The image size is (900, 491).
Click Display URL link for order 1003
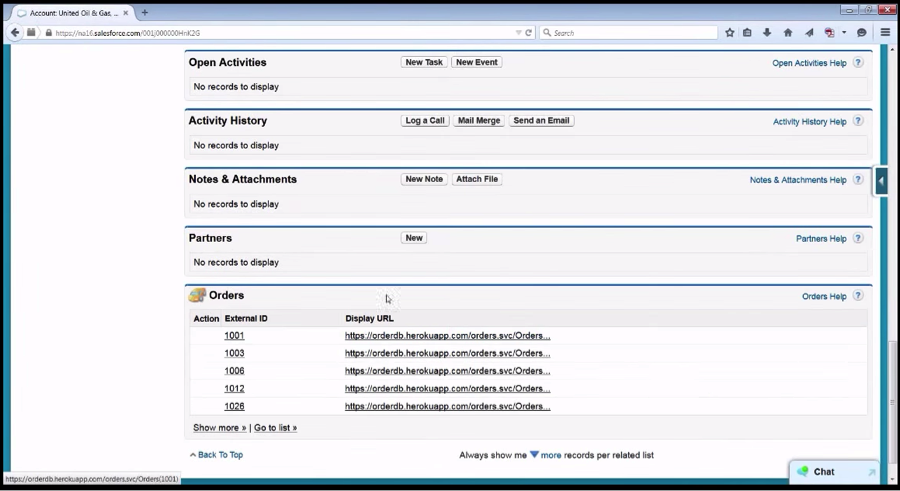(448, 353)
